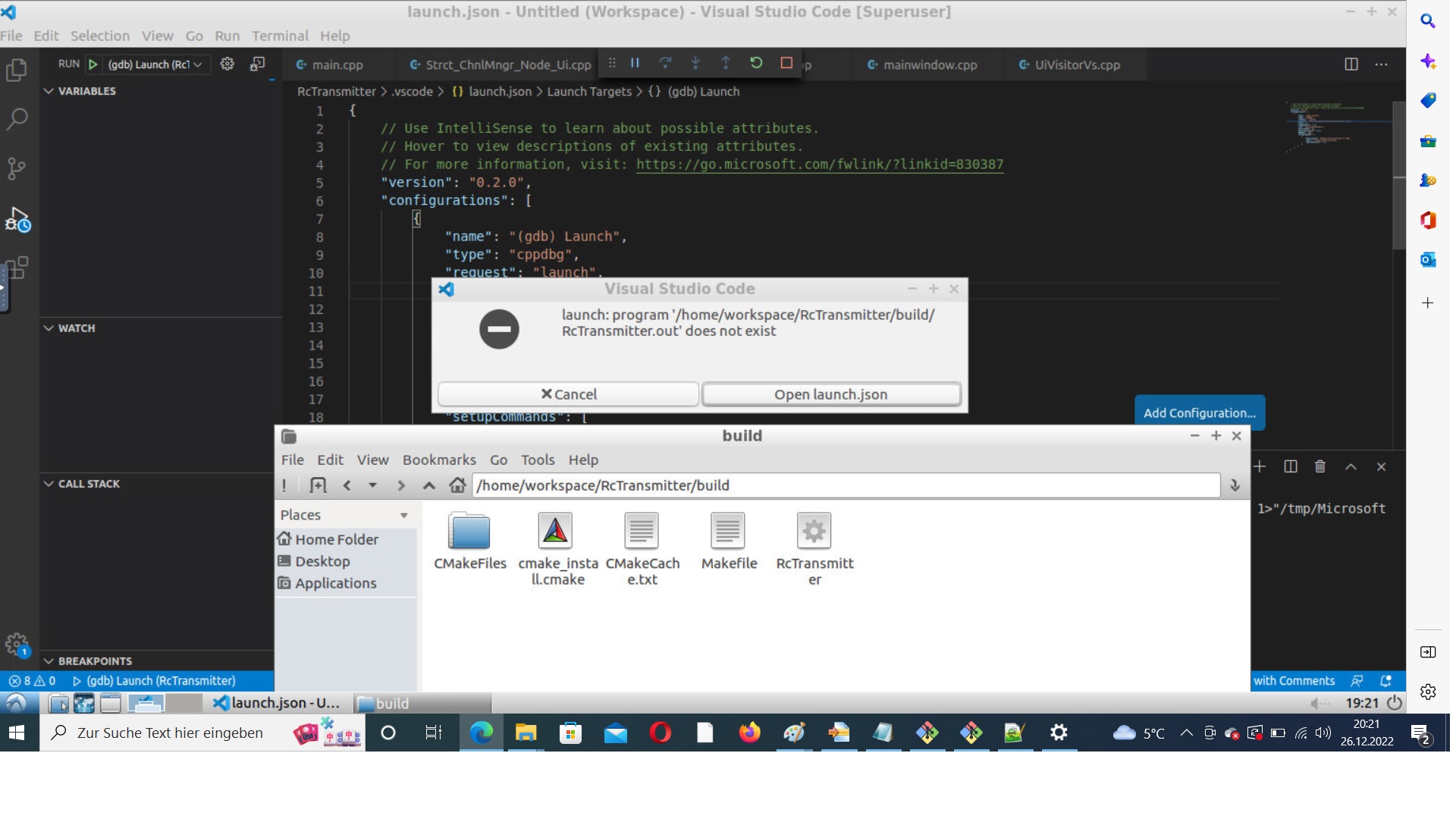Split the editor to the right
The image size is (1456, 819).
1351,64
